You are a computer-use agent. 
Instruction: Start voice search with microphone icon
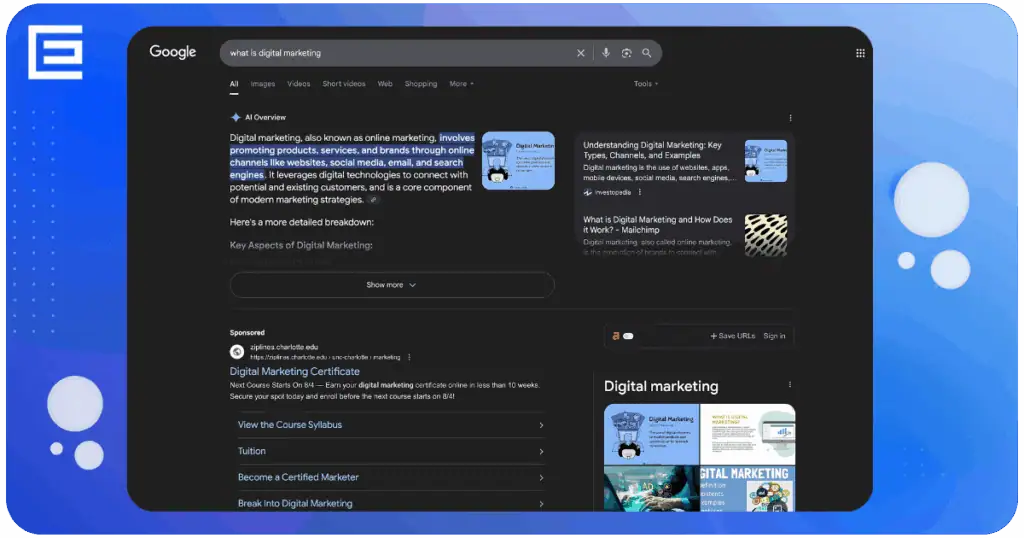tap(606, 53)
